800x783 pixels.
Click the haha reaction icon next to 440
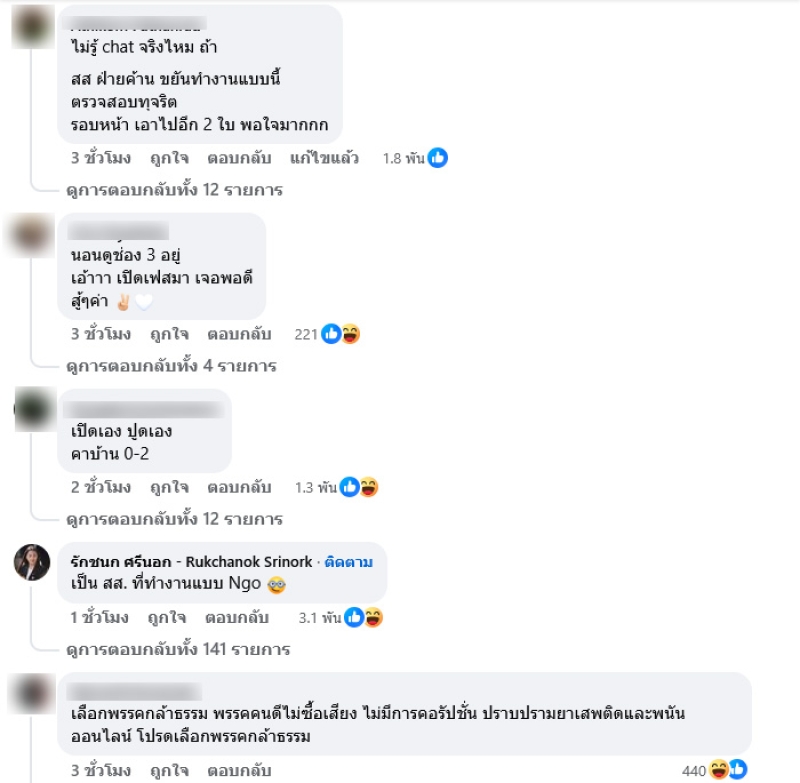pos(719,770)
